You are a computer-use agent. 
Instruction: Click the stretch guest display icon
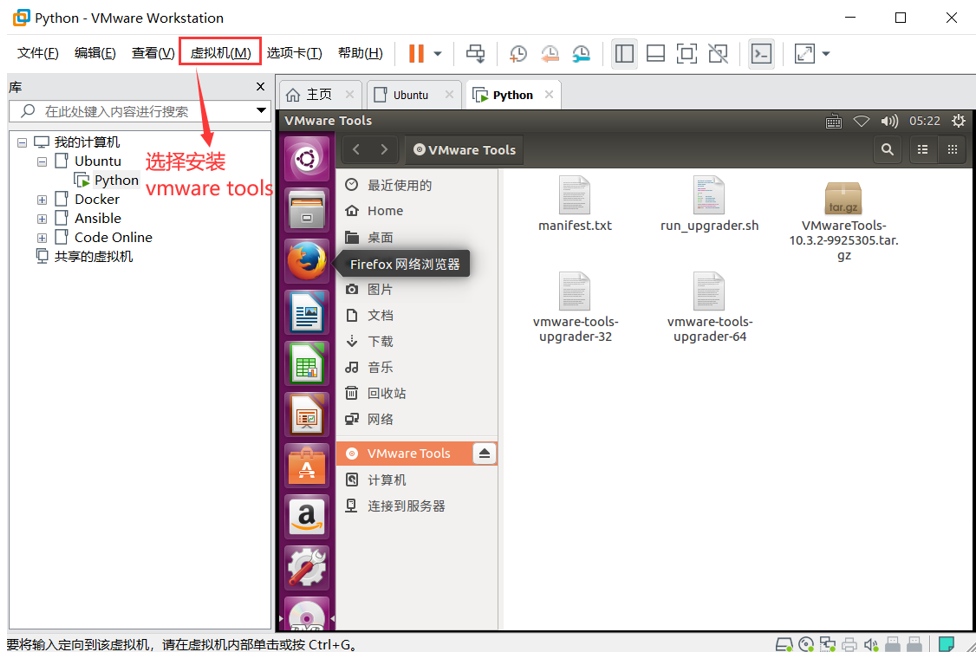point(805,54)
